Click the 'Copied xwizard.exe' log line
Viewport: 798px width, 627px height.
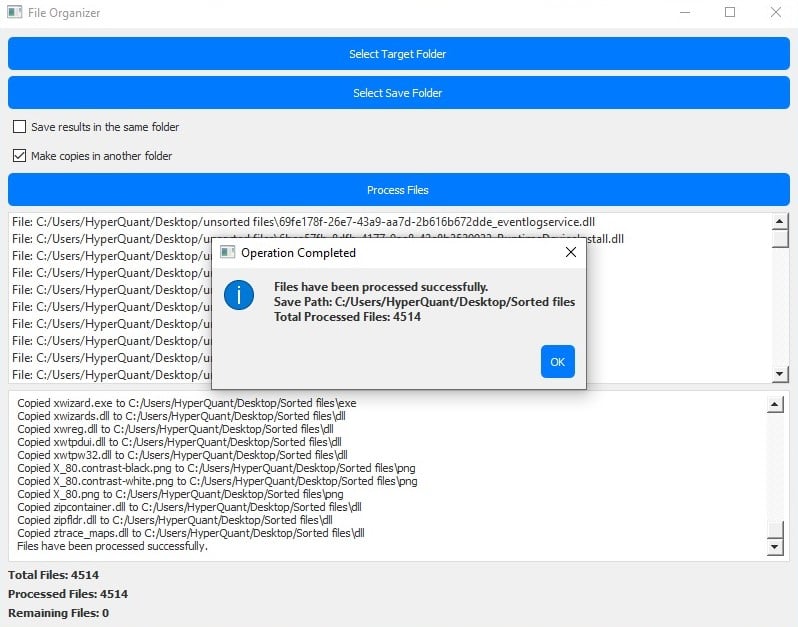187,403
